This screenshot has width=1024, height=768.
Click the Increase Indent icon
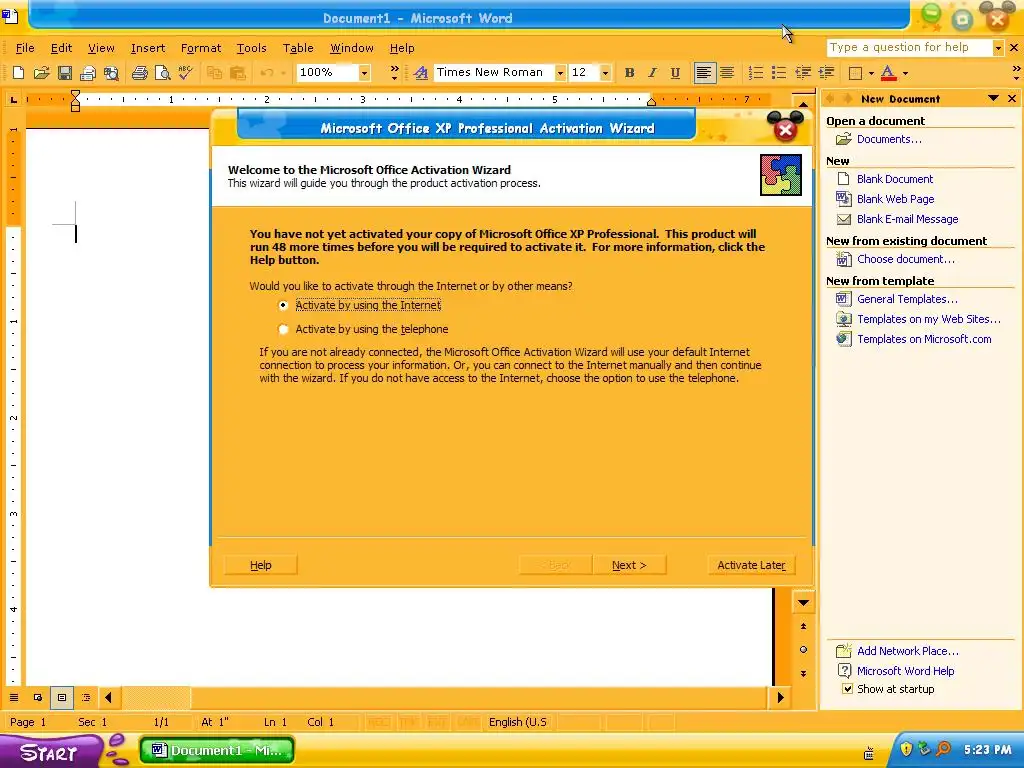click(826, 72)
